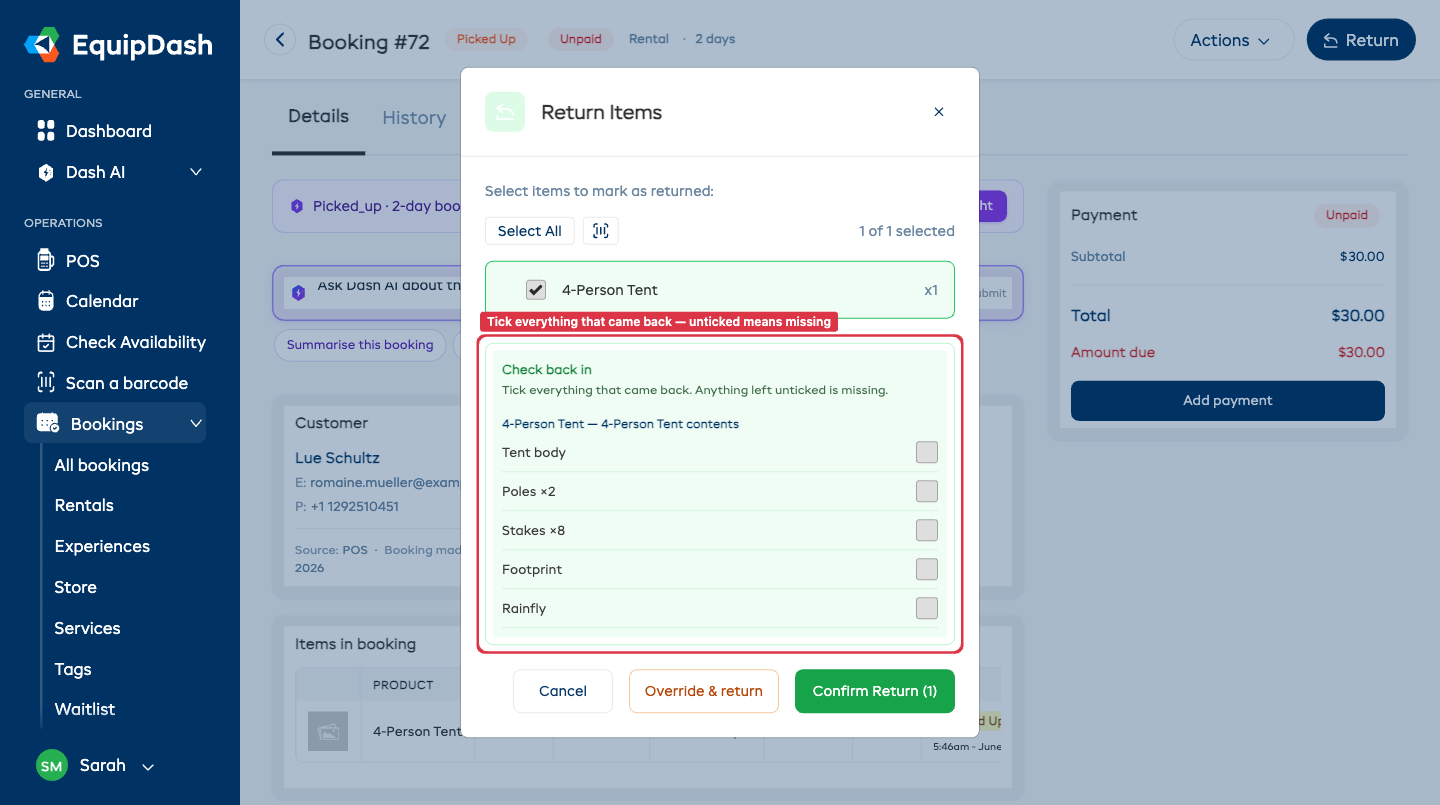The image size is (1440, 805).
Task: Open Waitlist in sidebar
Action: pyautogui.click(x=85, y=709)
